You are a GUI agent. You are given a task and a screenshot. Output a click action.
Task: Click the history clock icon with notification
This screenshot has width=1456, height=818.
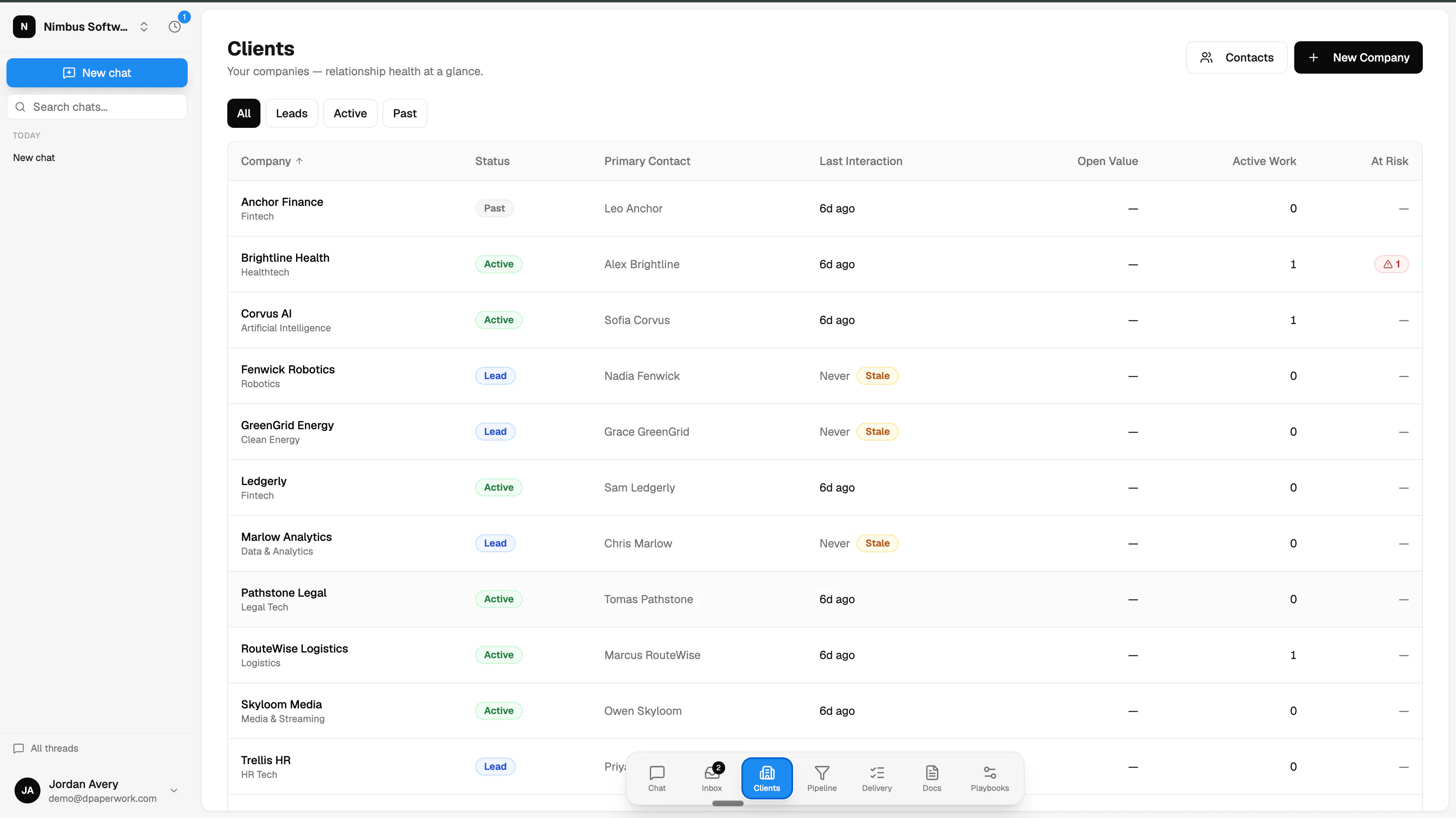(x=175, y=27)
